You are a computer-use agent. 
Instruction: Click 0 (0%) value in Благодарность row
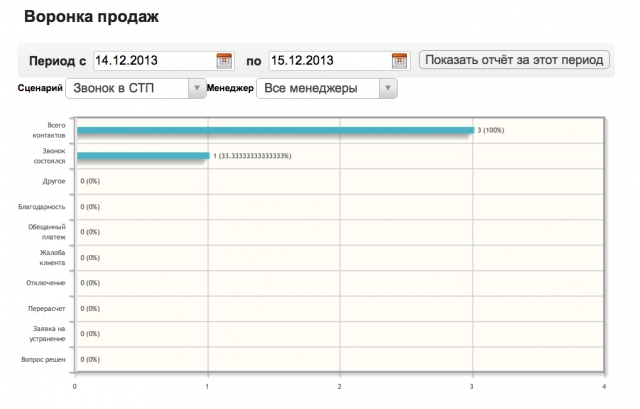(x=90, y=207)
